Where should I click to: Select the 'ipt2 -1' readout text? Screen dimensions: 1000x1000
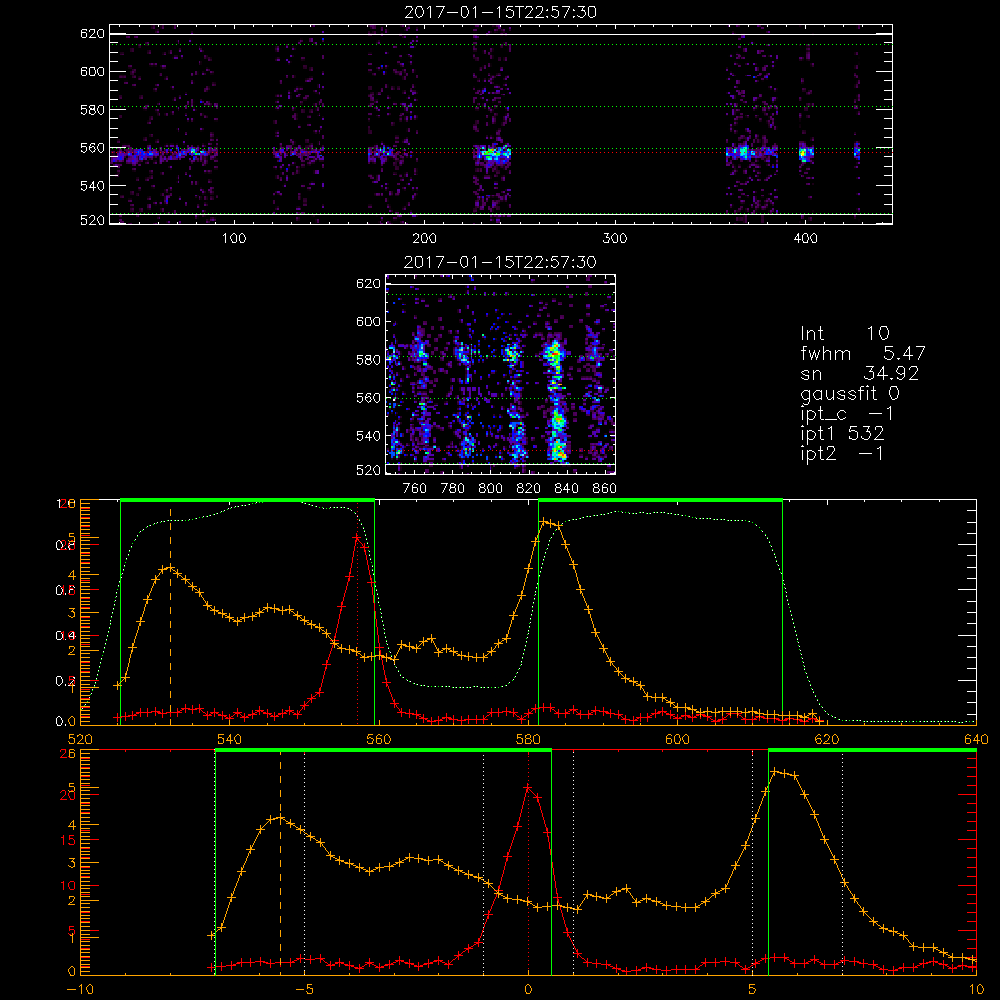pyautogui.click(x=842, y=453)
